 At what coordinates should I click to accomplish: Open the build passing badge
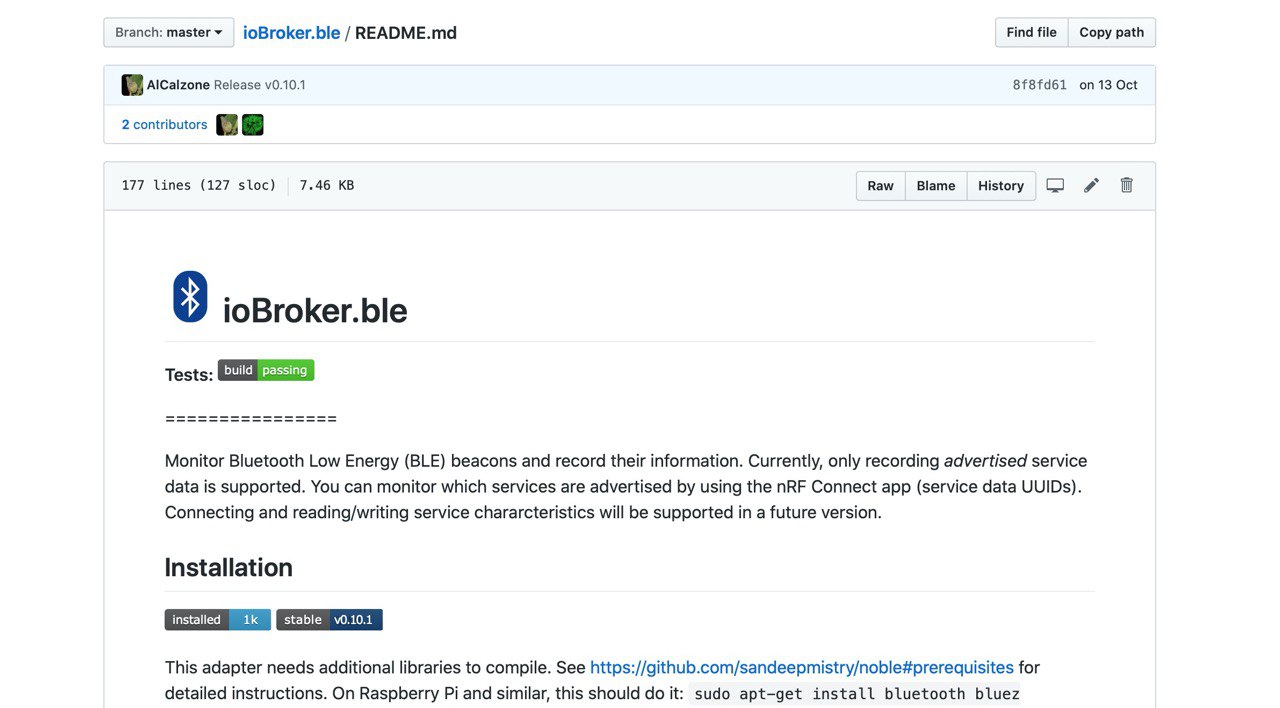(x=266, y=370)
